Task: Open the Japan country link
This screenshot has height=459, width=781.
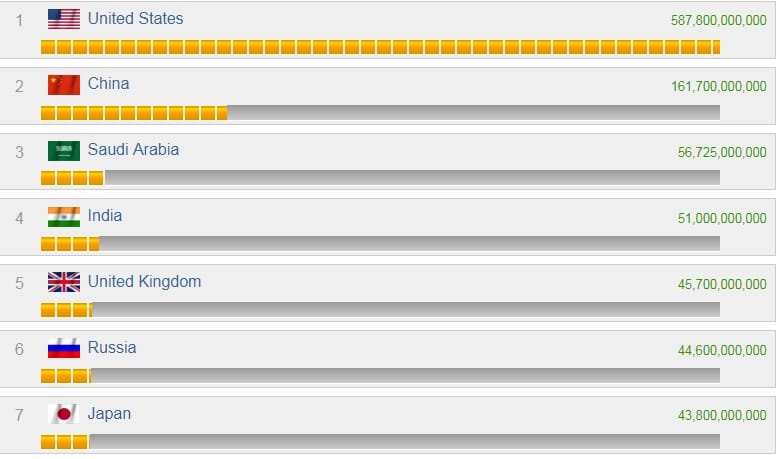Action: 109,414
